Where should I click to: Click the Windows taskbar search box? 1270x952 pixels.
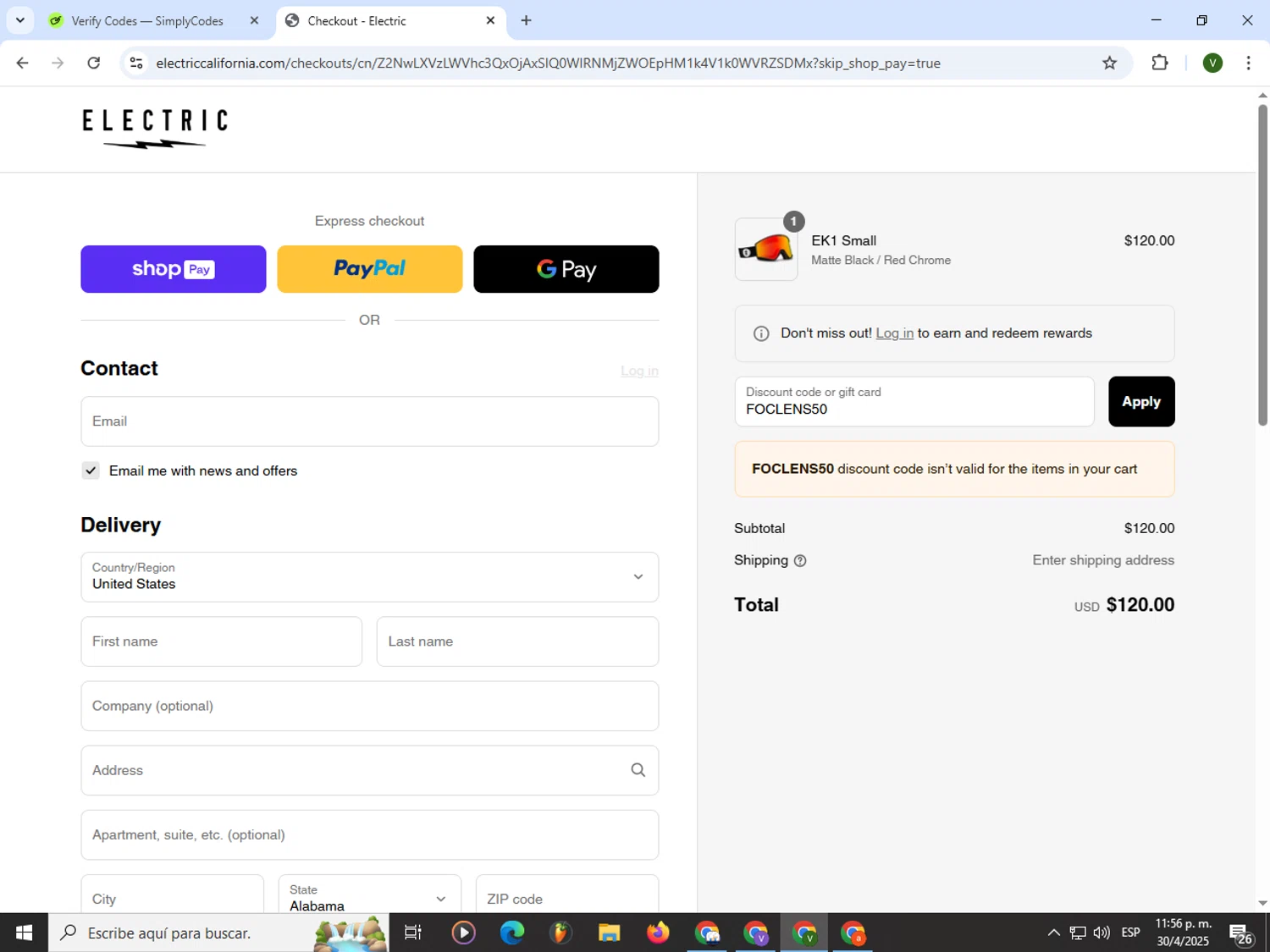pos(218,933)
